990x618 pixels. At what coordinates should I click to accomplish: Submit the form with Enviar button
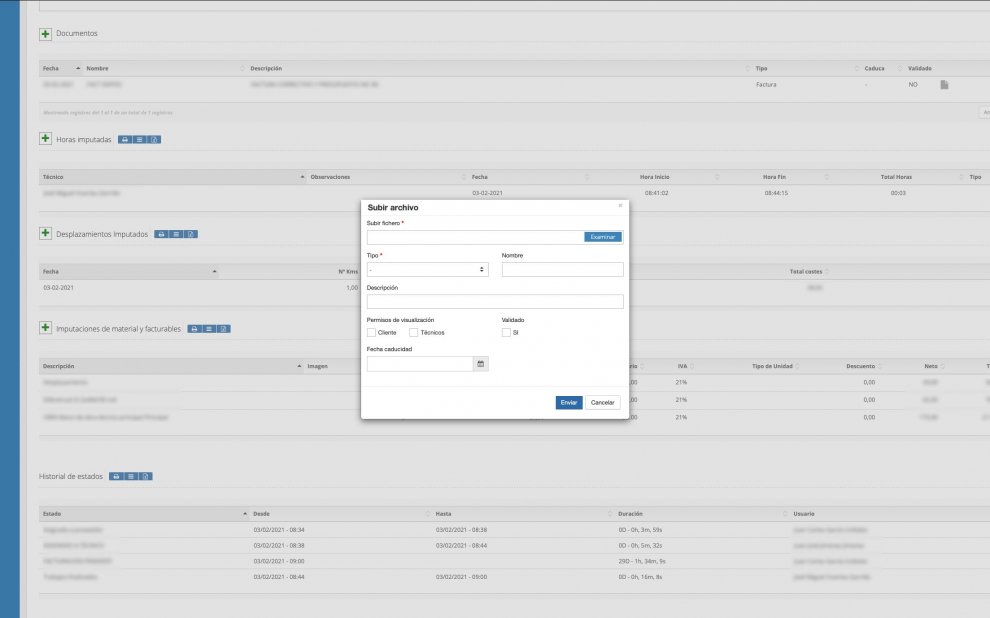coord(569,402)
